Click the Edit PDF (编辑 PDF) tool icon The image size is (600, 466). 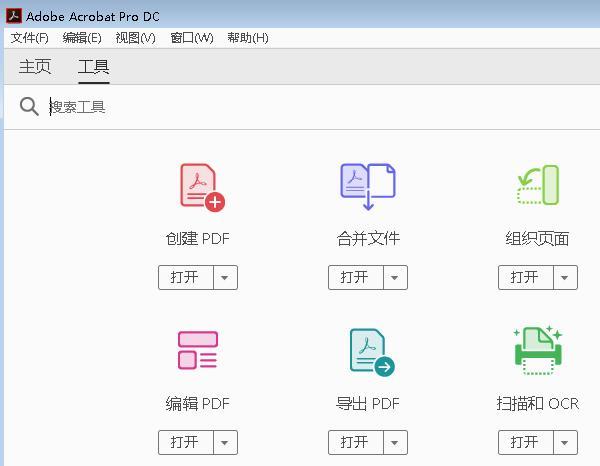198,350
